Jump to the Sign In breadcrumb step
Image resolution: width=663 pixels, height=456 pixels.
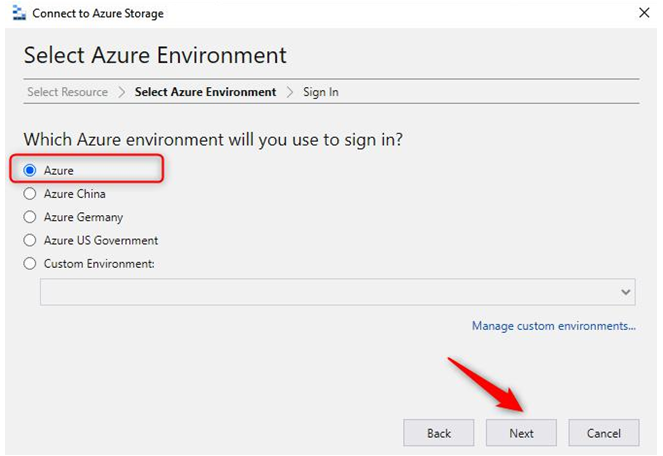pos(321,92)
